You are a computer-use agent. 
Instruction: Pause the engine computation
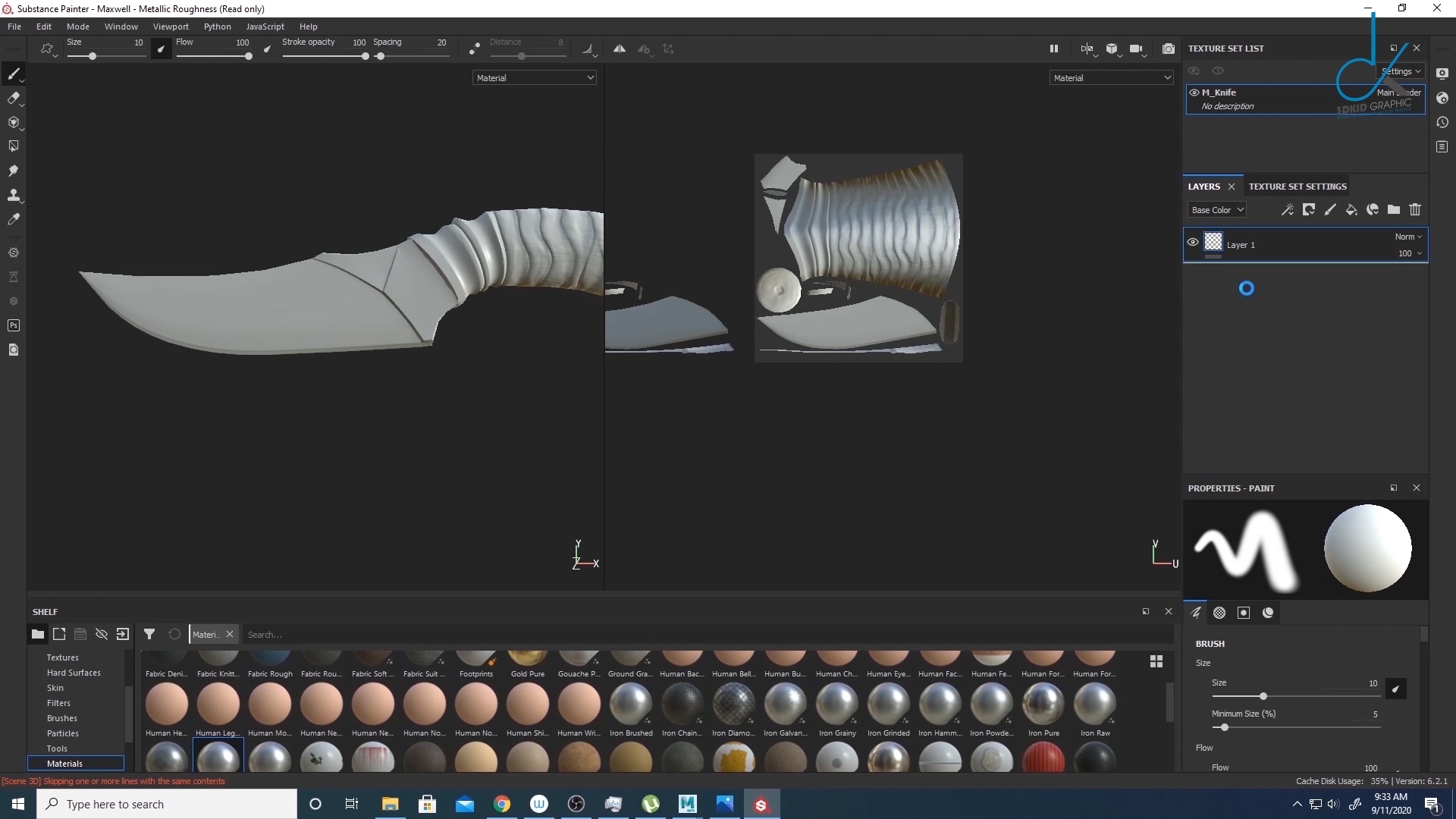click(1053, 49)
